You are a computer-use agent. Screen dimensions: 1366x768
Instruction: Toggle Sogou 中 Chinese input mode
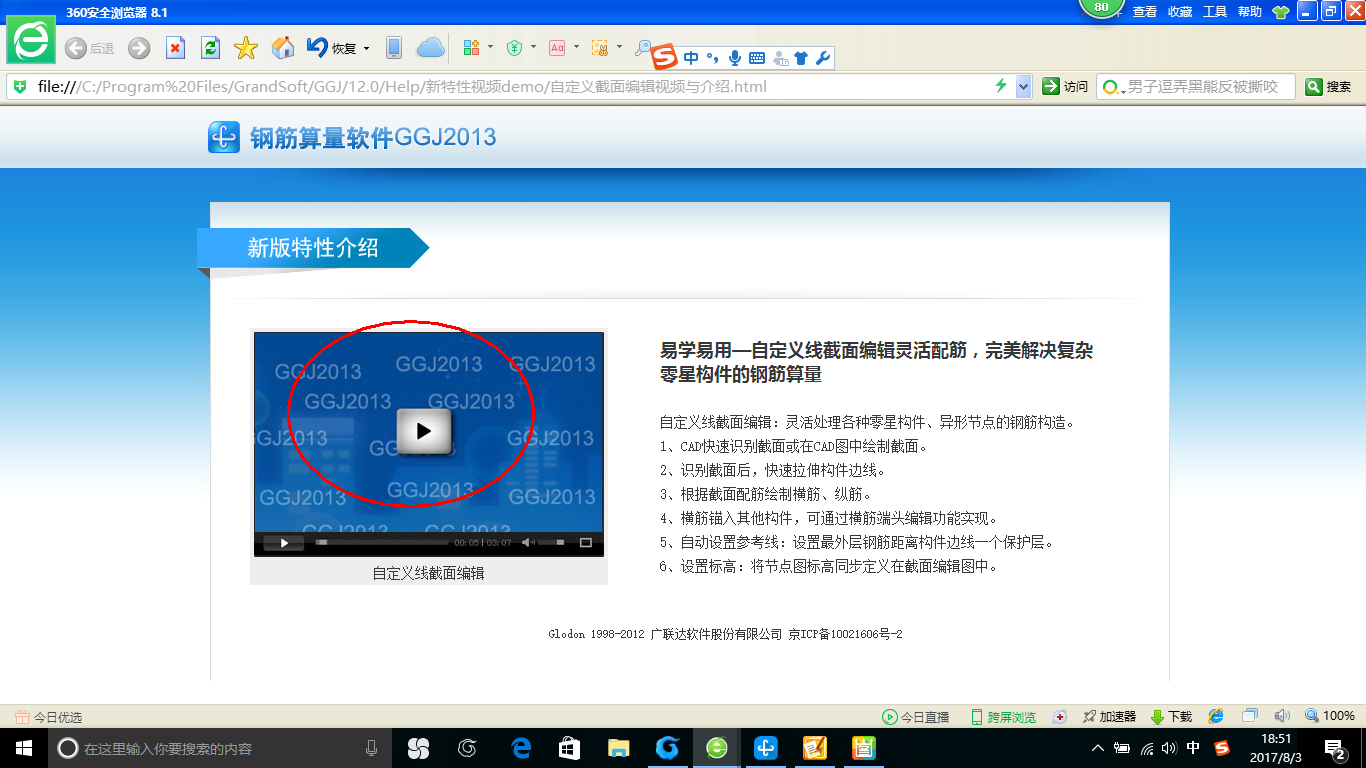click(691, 58)
